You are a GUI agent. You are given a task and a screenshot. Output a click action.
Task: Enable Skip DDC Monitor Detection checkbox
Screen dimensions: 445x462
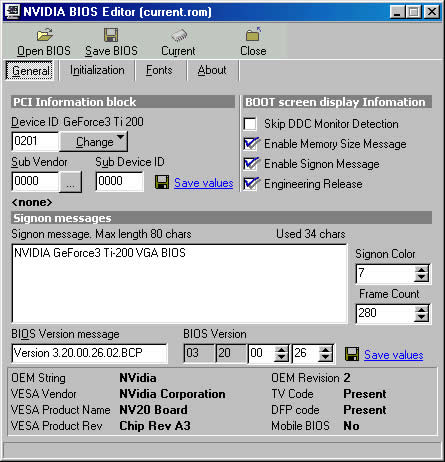click(x=250, y=124)
